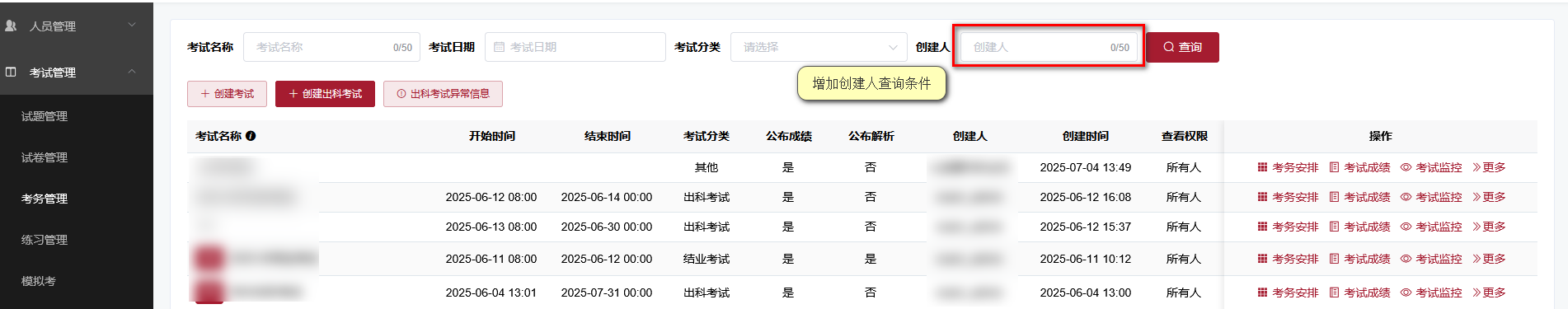This screenshot has width=1568, height=309.
Task: Click the 创建考试 button
Action: coord(228,94)
